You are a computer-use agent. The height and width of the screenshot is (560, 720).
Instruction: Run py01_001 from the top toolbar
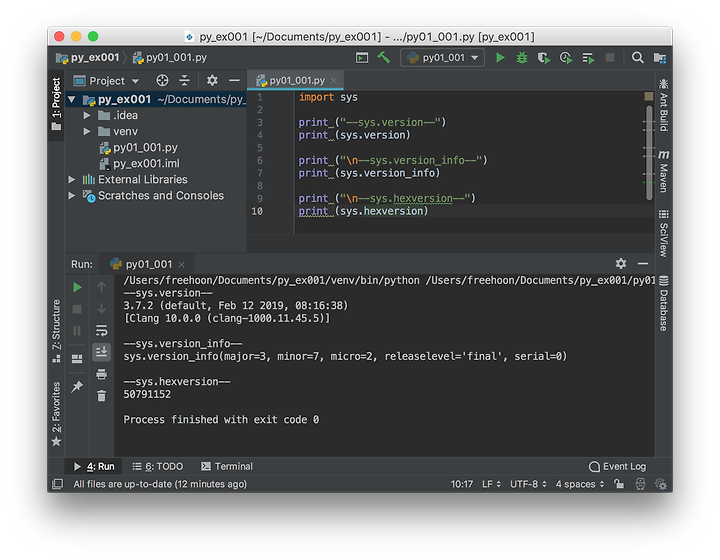500,58
